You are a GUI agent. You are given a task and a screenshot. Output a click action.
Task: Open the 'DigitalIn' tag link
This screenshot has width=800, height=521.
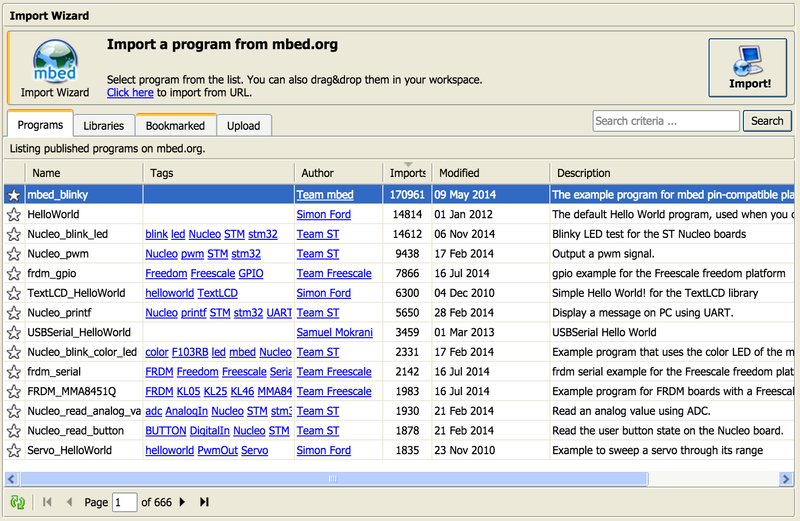point(210,431)
